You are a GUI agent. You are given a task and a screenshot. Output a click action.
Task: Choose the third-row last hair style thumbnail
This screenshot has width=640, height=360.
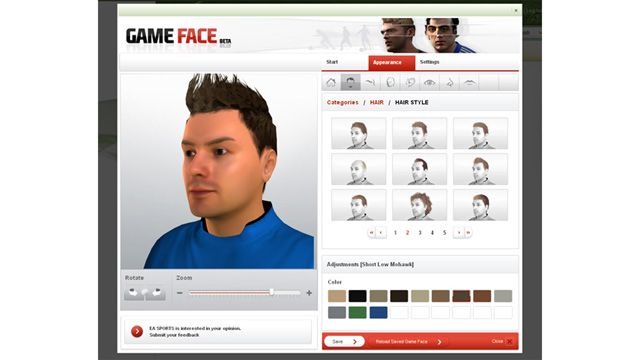tap(480, 205)
